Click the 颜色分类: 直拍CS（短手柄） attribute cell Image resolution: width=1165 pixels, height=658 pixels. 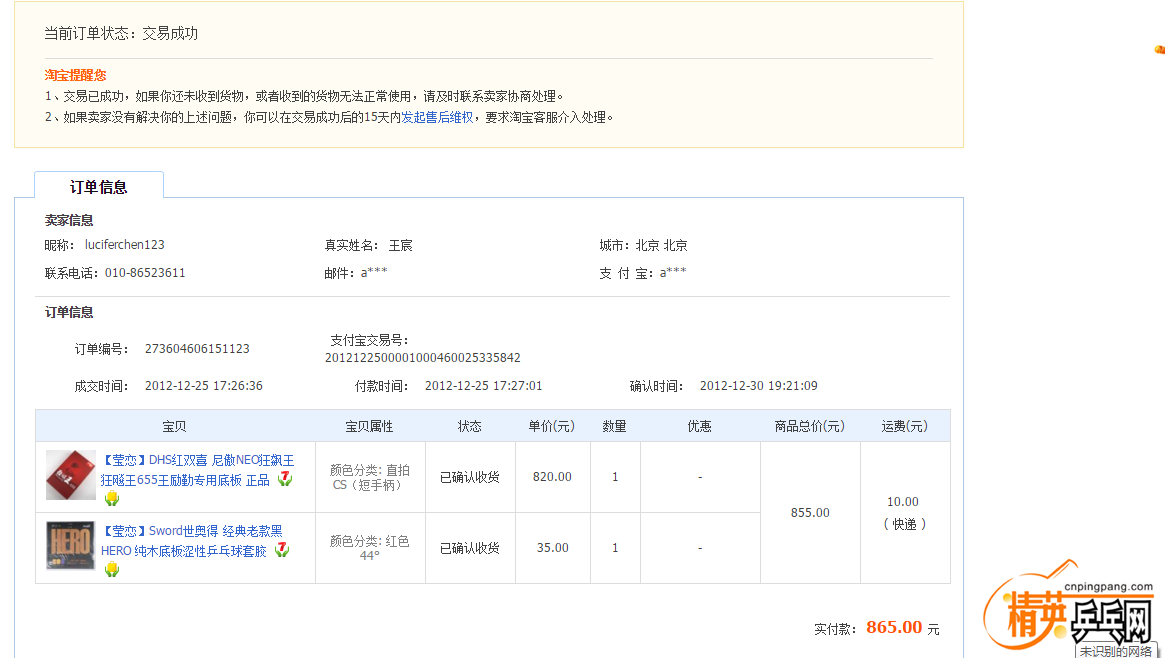coord(369,478)
